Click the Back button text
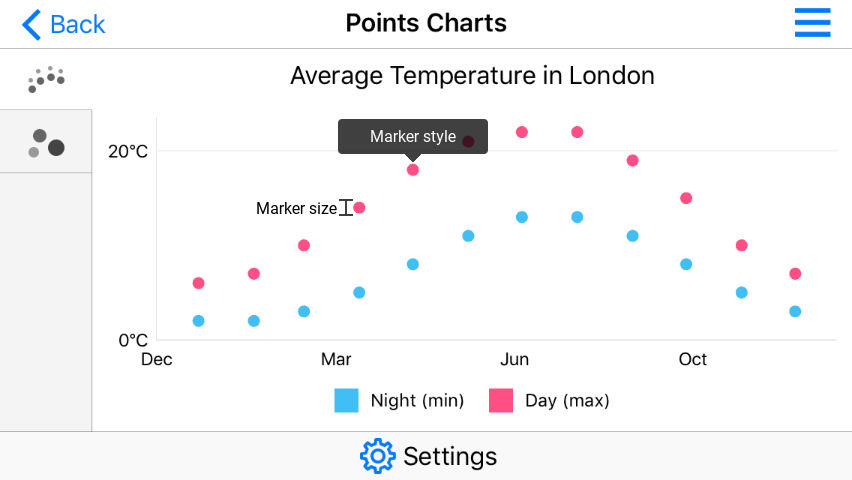Viewport: 852px width, 480px height. pyautogui.click(x=77, y=24)
